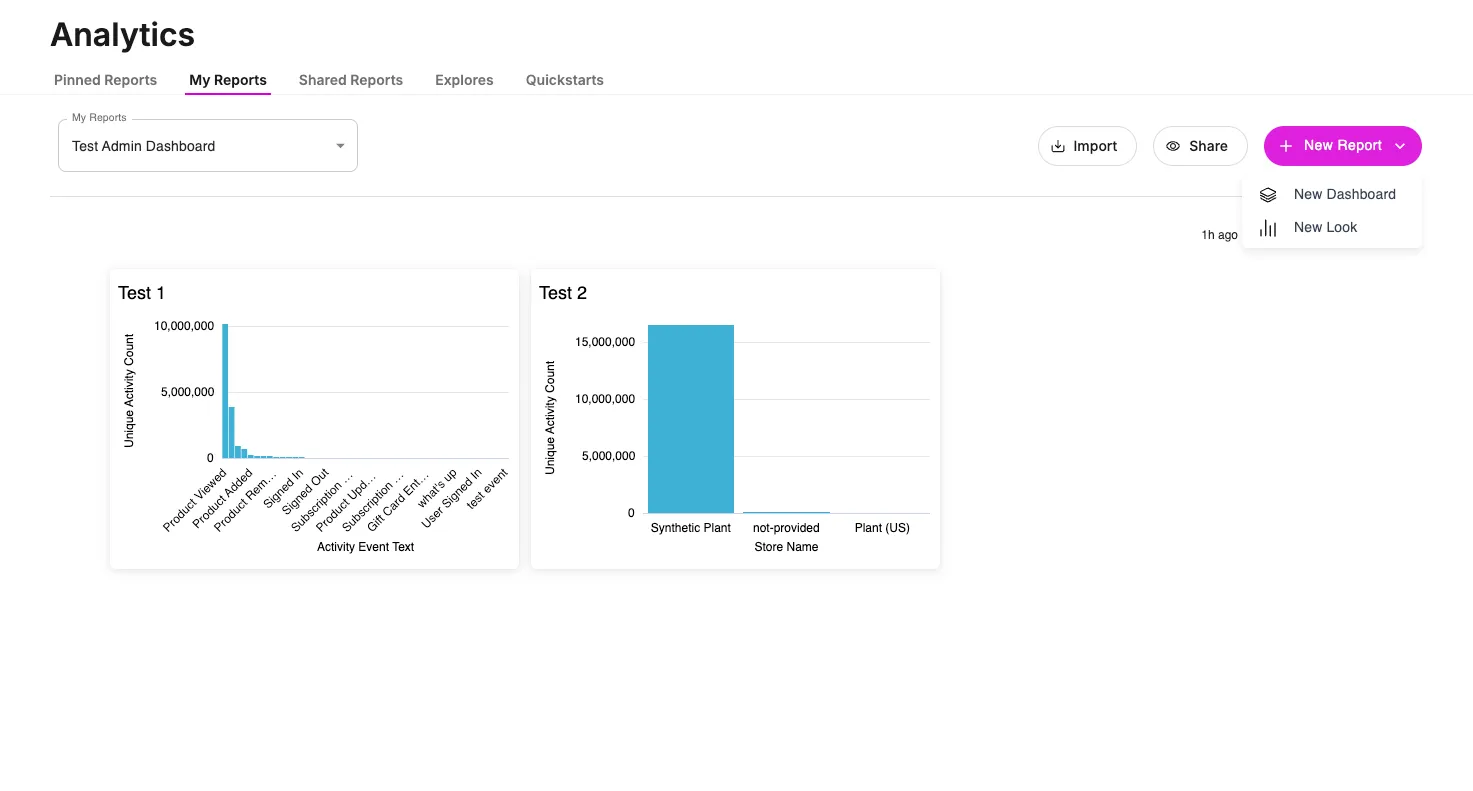Click the New Dashboard layers icon

coord(1268,195)
